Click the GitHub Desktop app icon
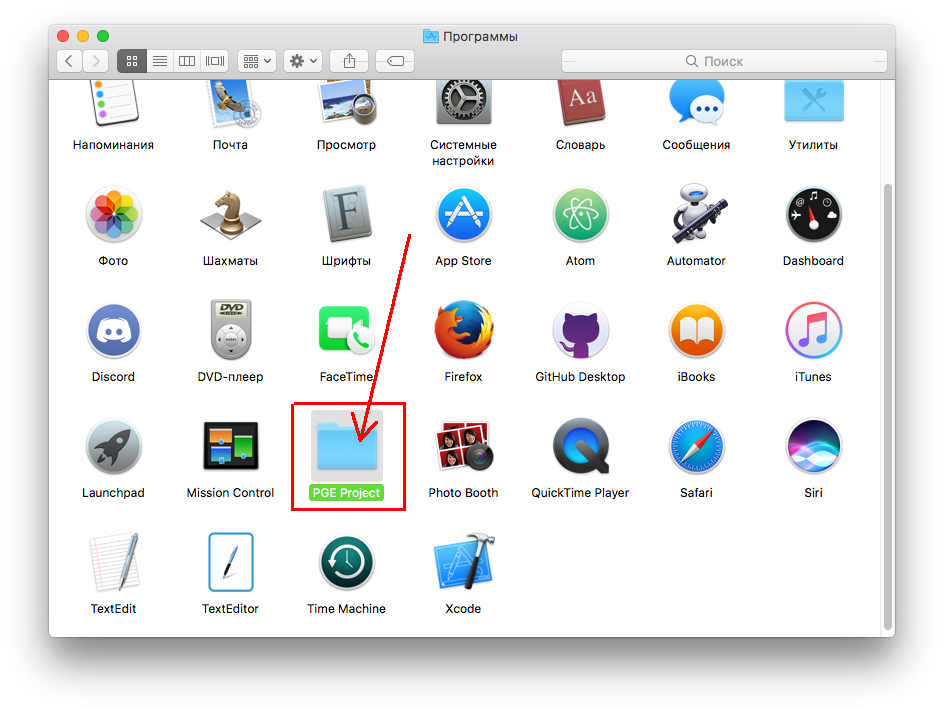The height and width of the screenshot is (709, 943). 580,331
